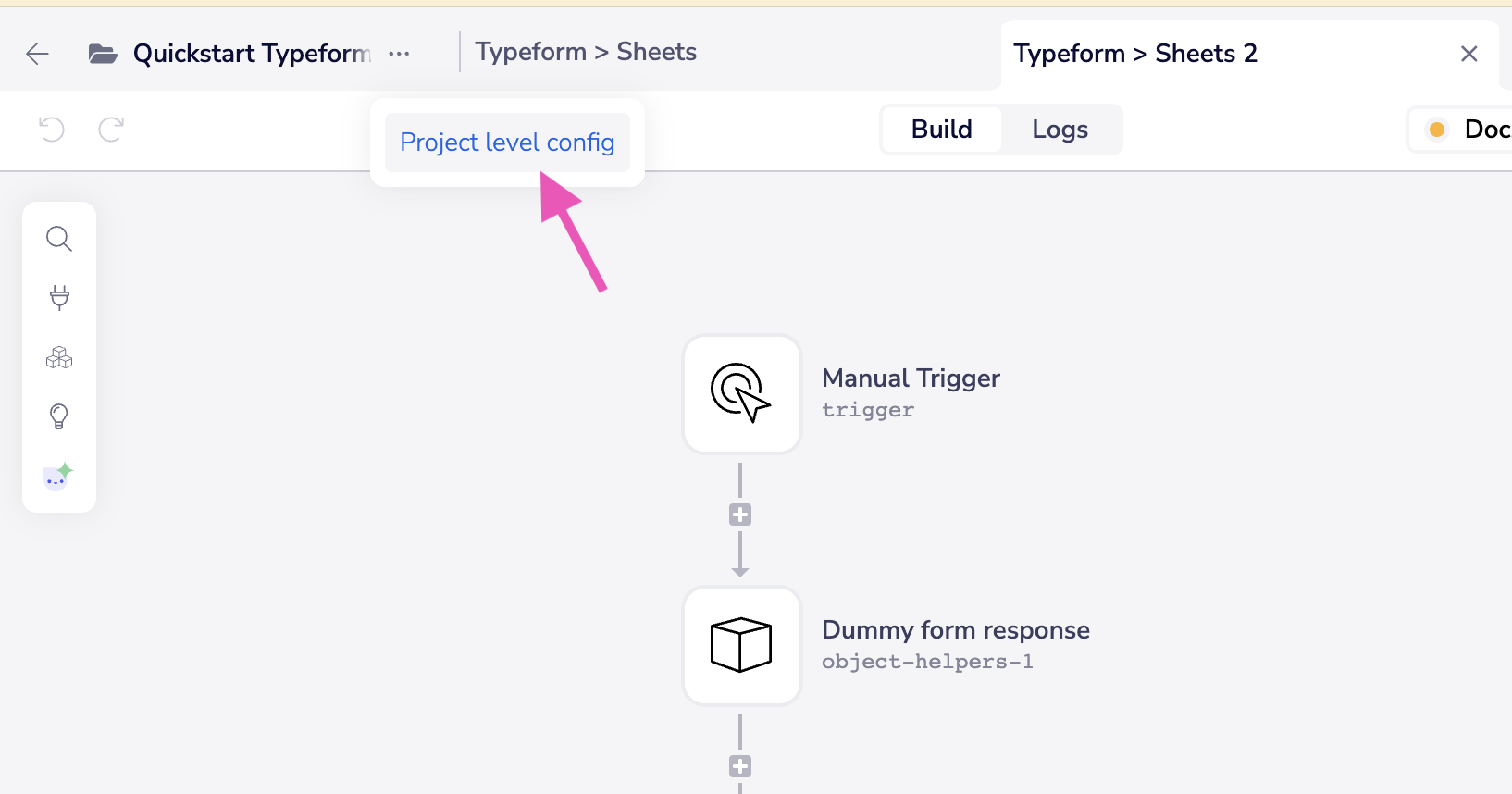Click the Dummy form response cube icon
Image resolution: width=1512 pixels, height=794 pixels.
click(741, 646)
